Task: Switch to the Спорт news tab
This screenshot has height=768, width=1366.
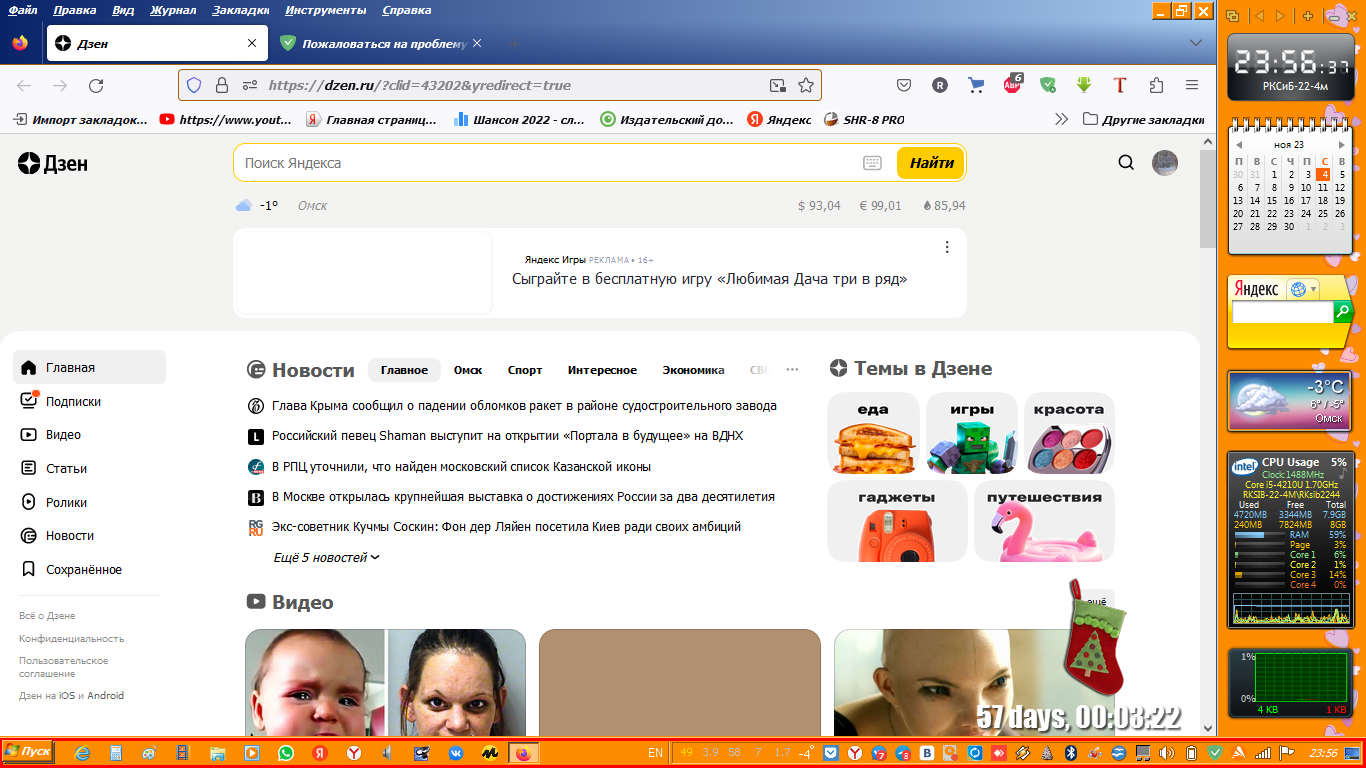Action: click(523, 369)
